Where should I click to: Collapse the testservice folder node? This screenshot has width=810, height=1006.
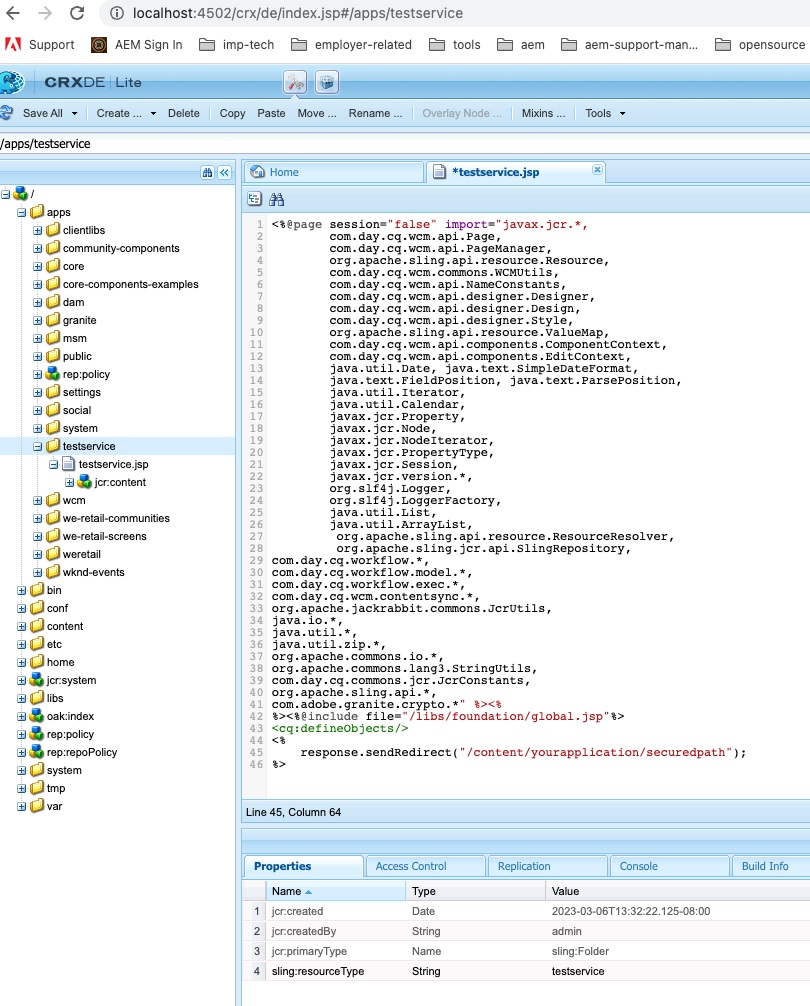tap(38, 446)
